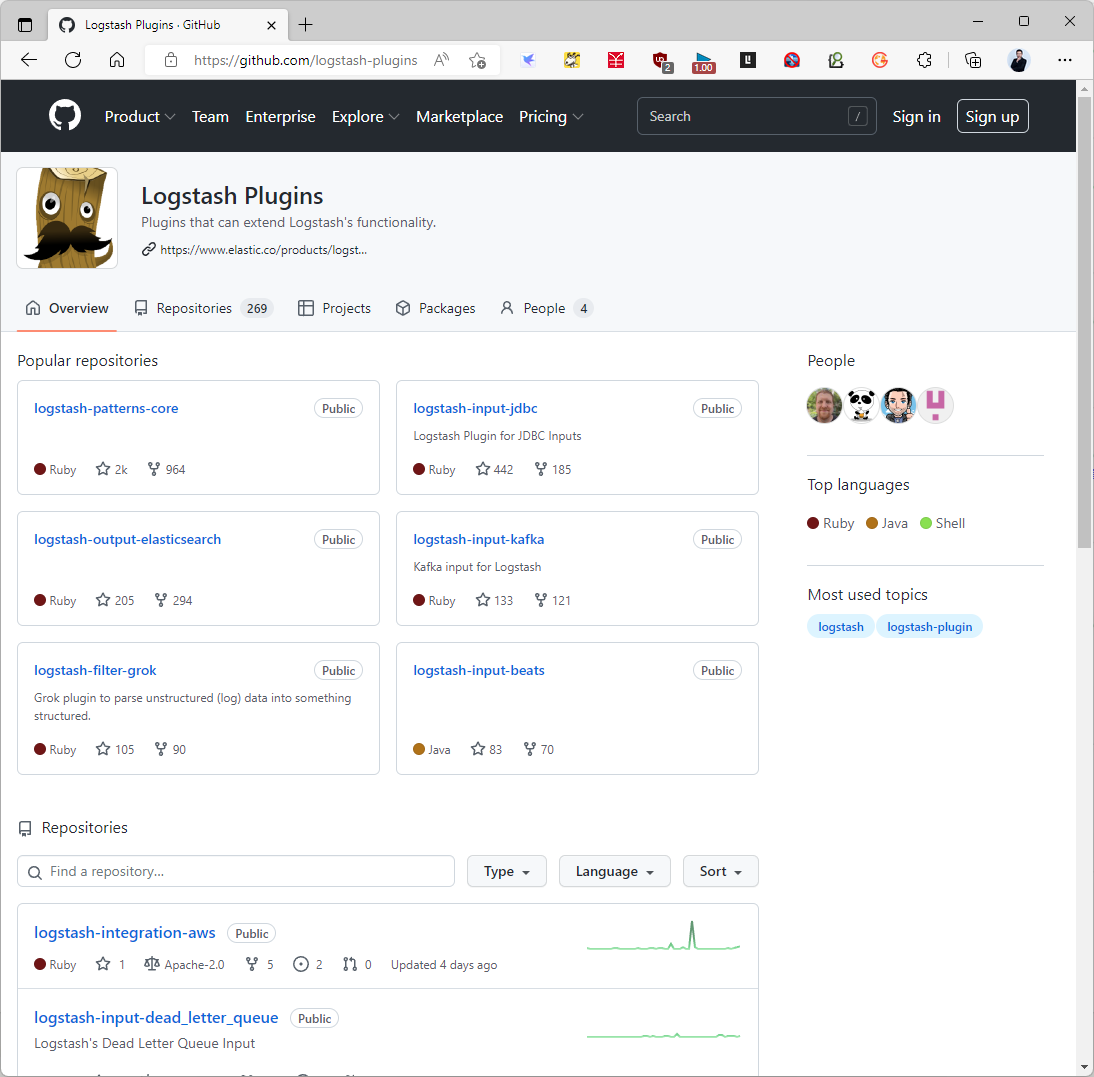This screenshot has height=1077, width=1094.
Task: View site information lock icon
Action: tap(171, 61)
